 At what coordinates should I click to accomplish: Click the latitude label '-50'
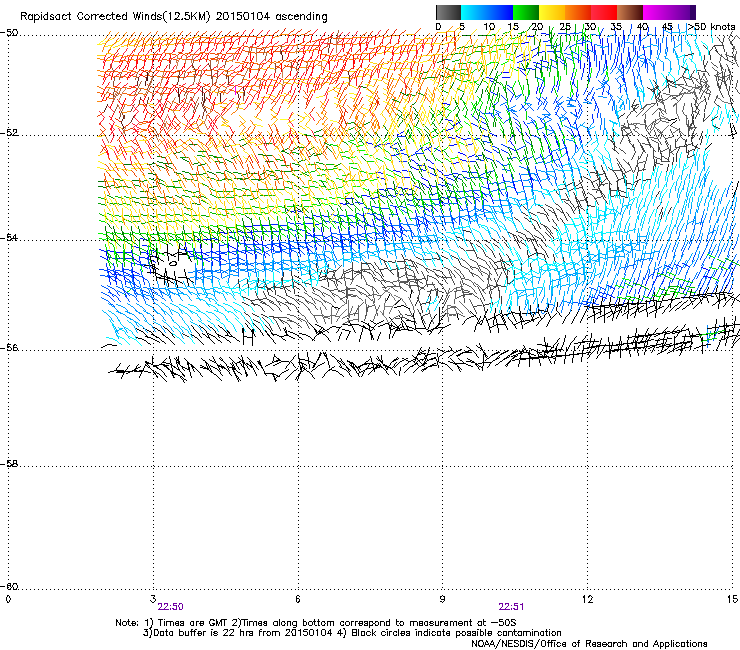tap(9, 33)
